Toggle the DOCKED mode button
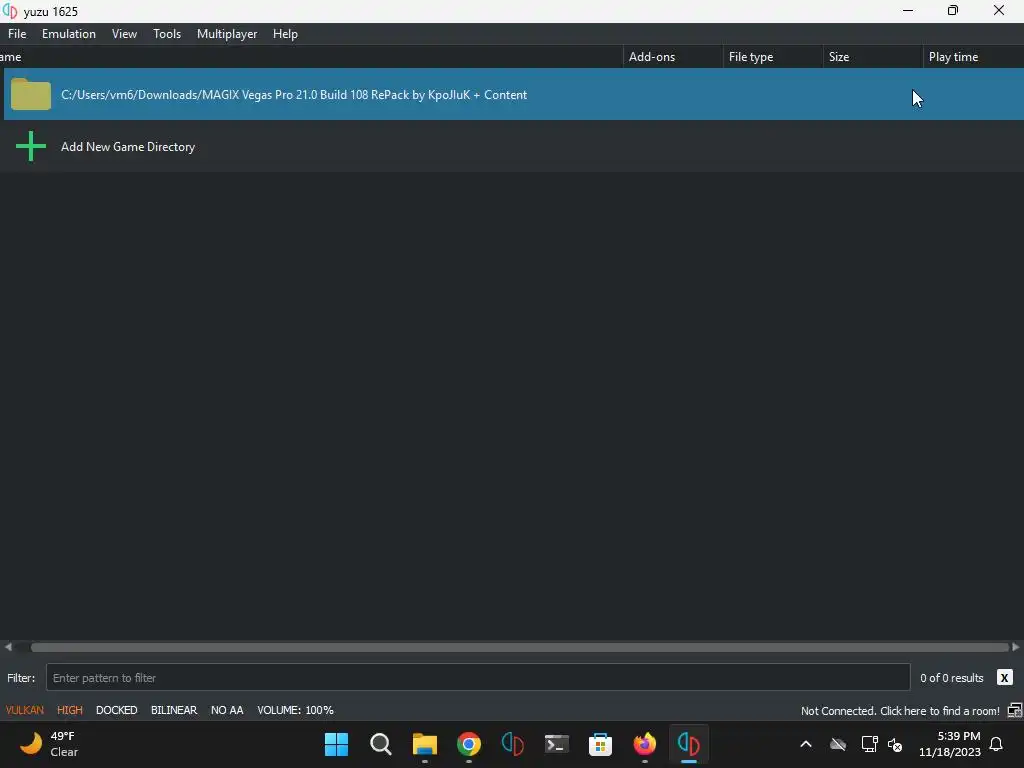 point(117,710)
